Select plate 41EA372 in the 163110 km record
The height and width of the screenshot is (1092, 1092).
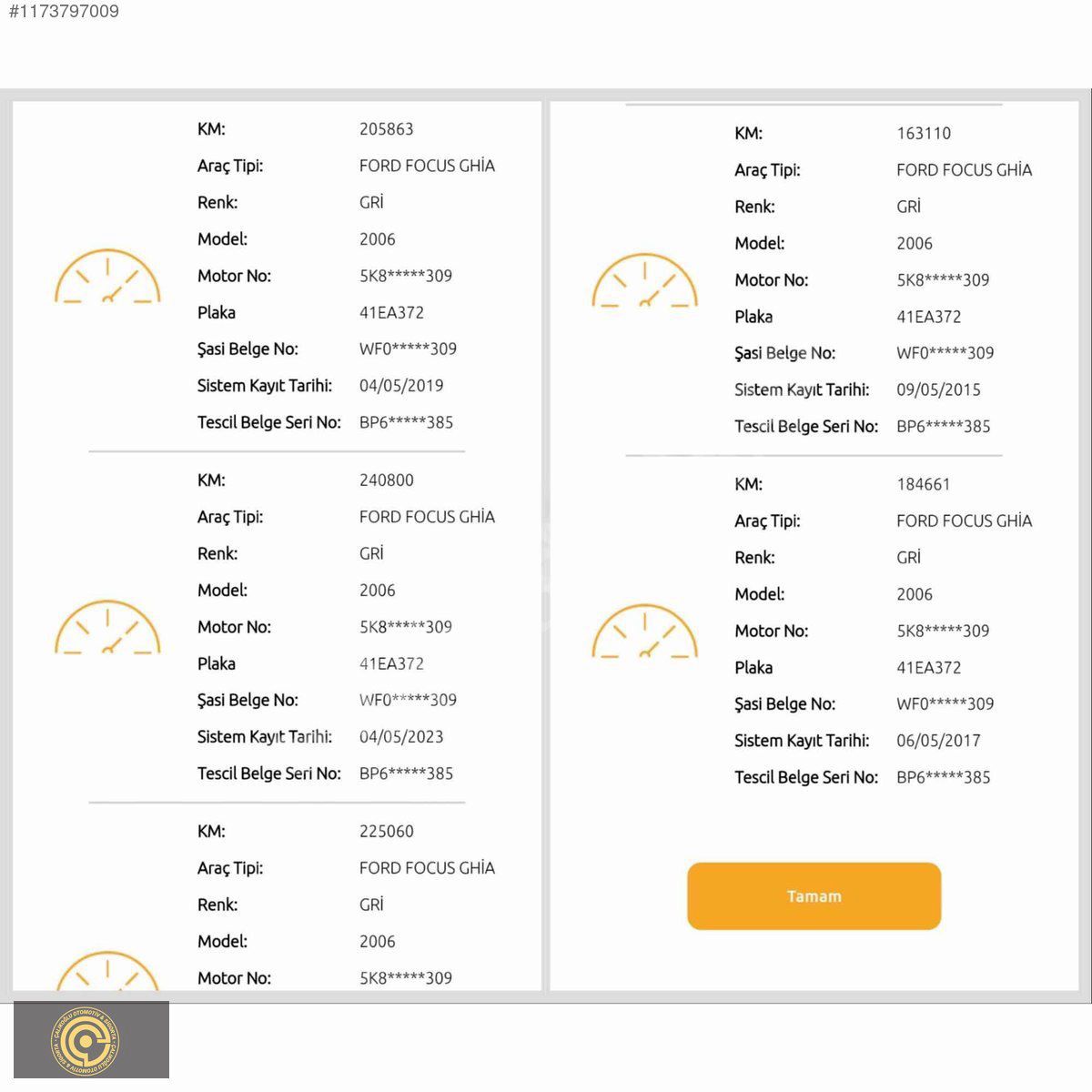[x=929, y=318]
